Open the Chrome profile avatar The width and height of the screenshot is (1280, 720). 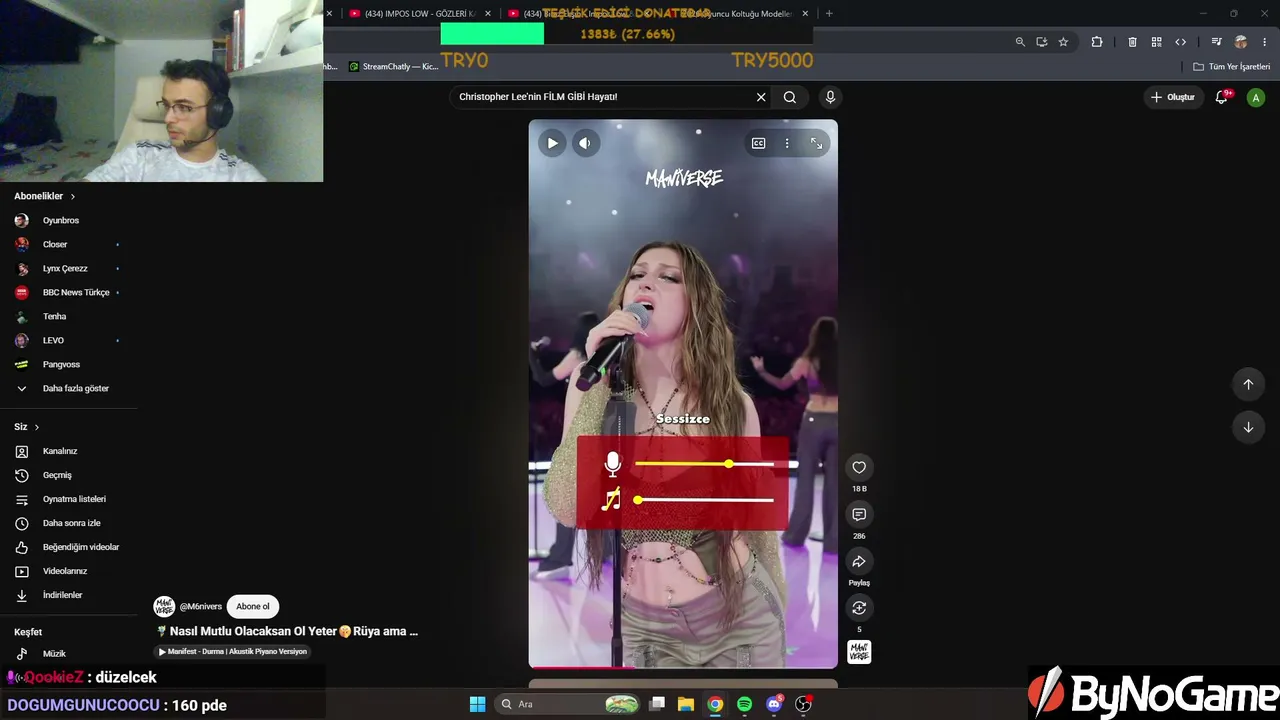pyautogui.click(x=1241, y=42)
